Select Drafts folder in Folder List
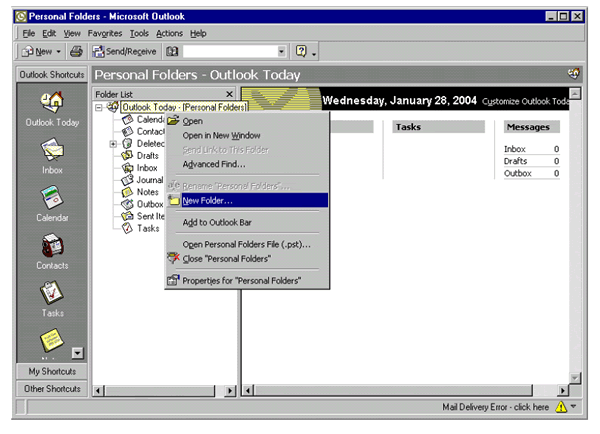The width and height of the screenshot is (600, 434). 140,156
